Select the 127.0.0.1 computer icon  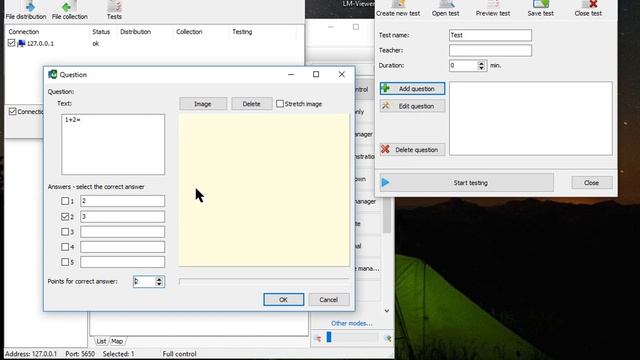[21, 43]
